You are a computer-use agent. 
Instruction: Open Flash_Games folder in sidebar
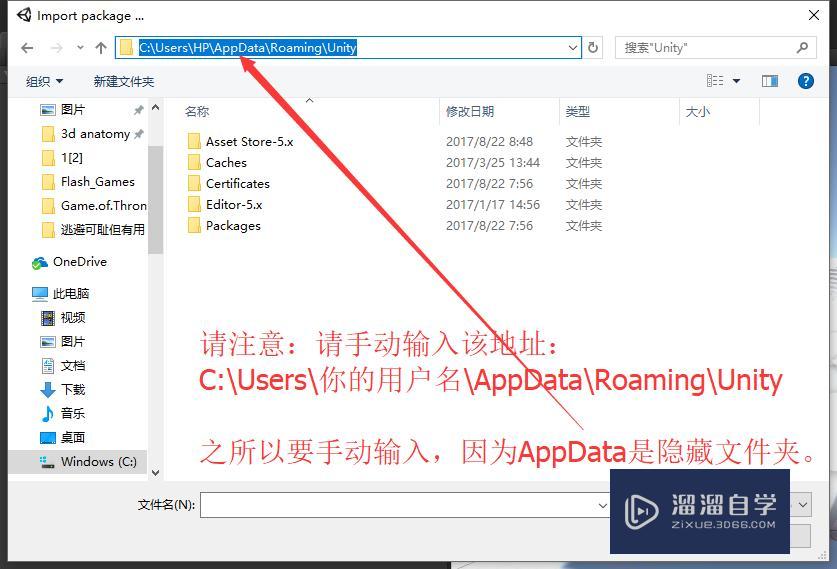click(x=88, y=181)
